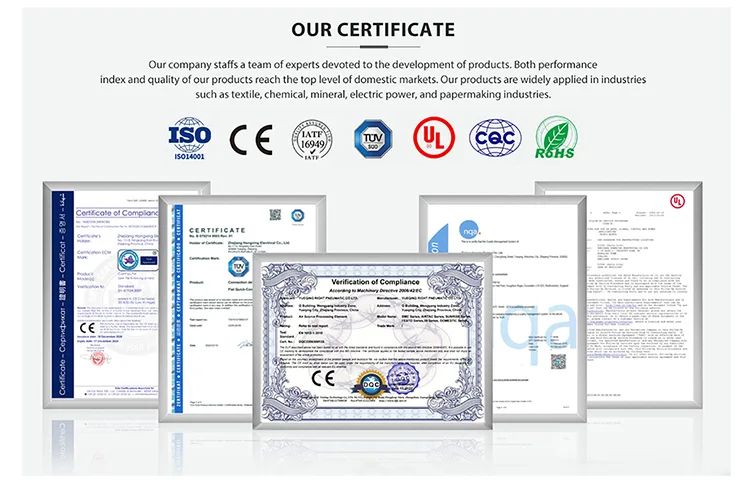The image size is (750, 487).
Task: Click the 'Certificate of Compliance' title text
Action: click(117, 213)
